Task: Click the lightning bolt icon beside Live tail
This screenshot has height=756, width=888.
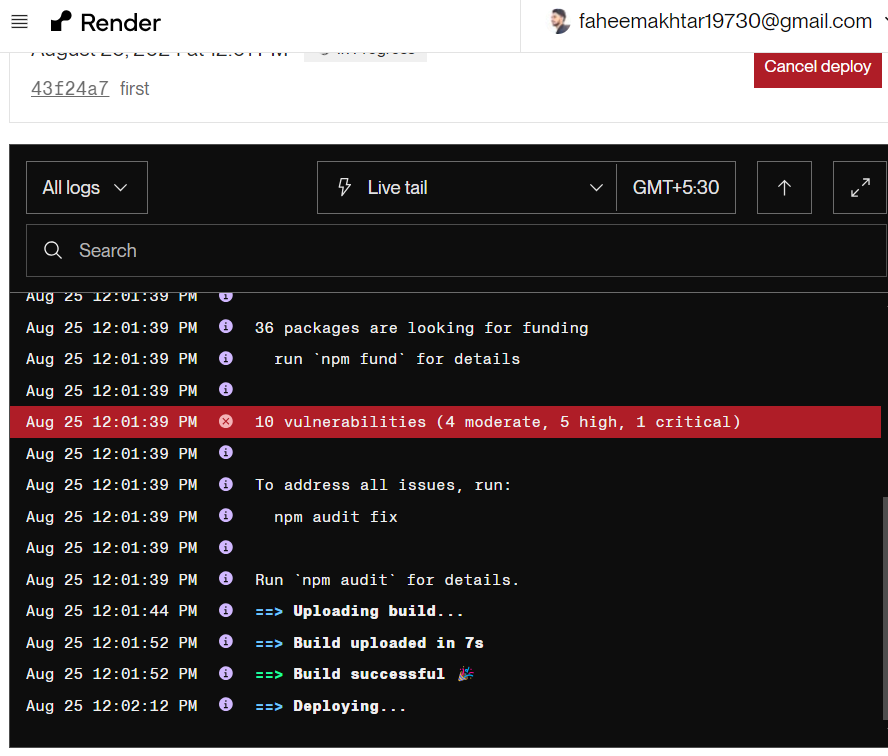Action: click(343, 187)
